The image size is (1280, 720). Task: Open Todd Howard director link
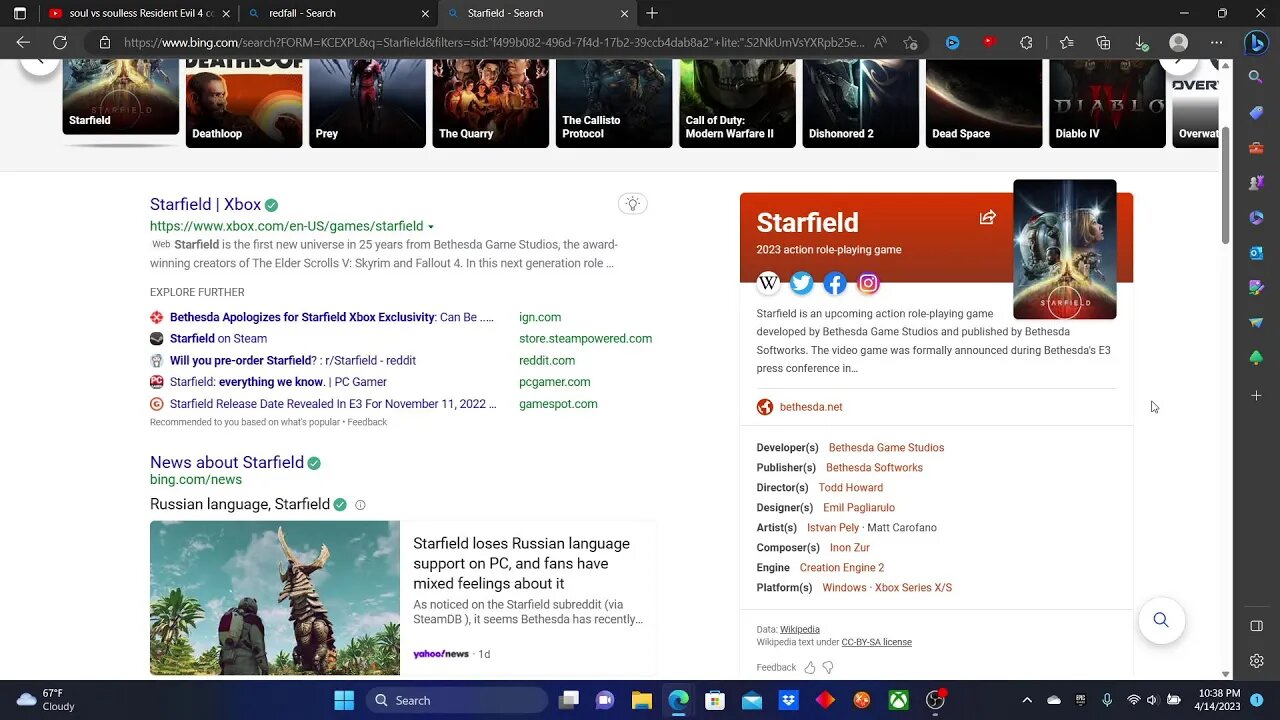click(x=851, y=487)
